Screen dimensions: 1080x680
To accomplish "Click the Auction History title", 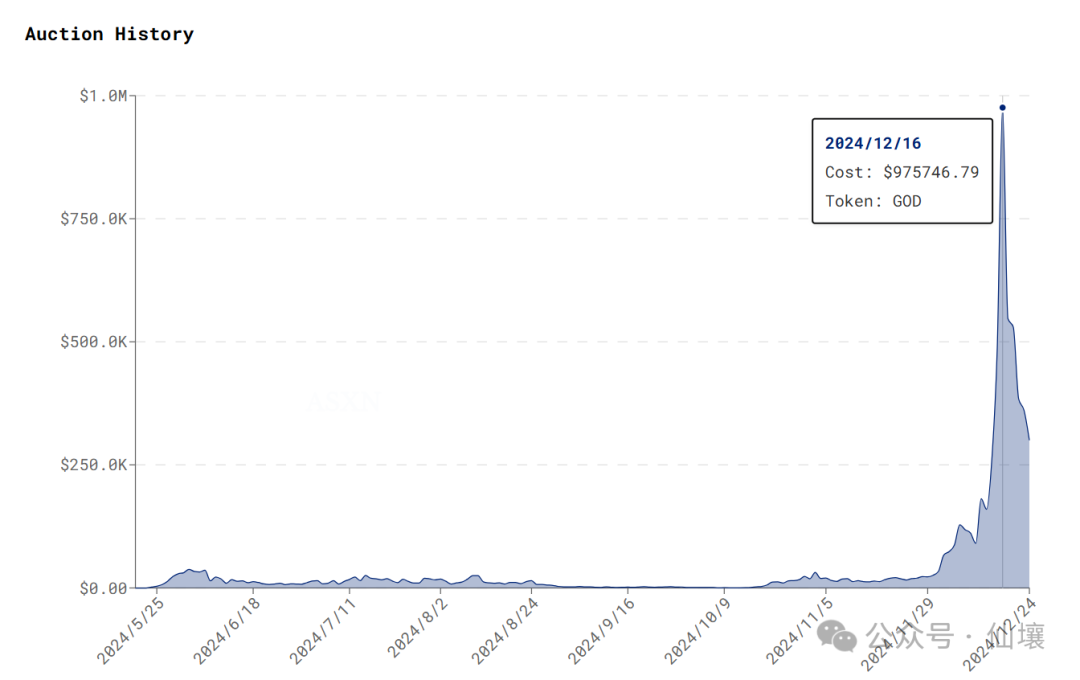I will (109, 34).
